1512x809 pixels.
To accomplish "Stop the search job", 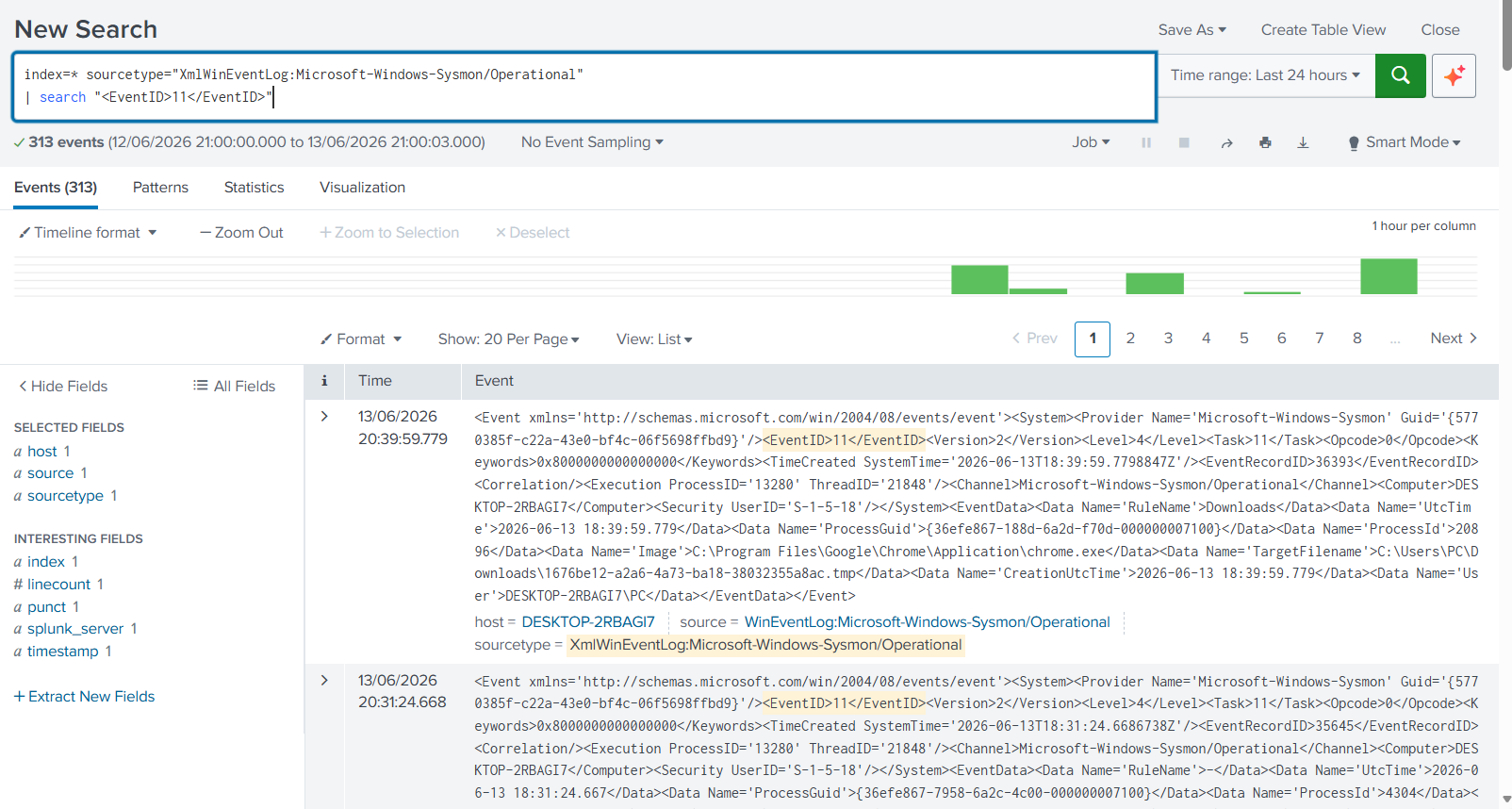I will [1184, 142].
